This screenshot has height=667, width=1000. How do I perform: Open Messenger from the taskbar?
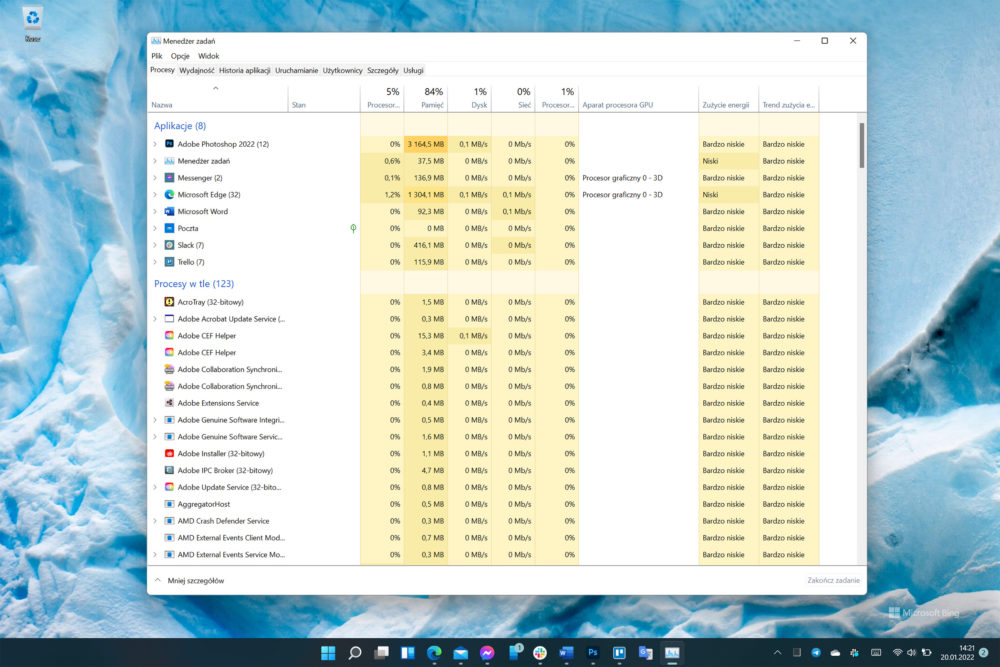point(487,652)
